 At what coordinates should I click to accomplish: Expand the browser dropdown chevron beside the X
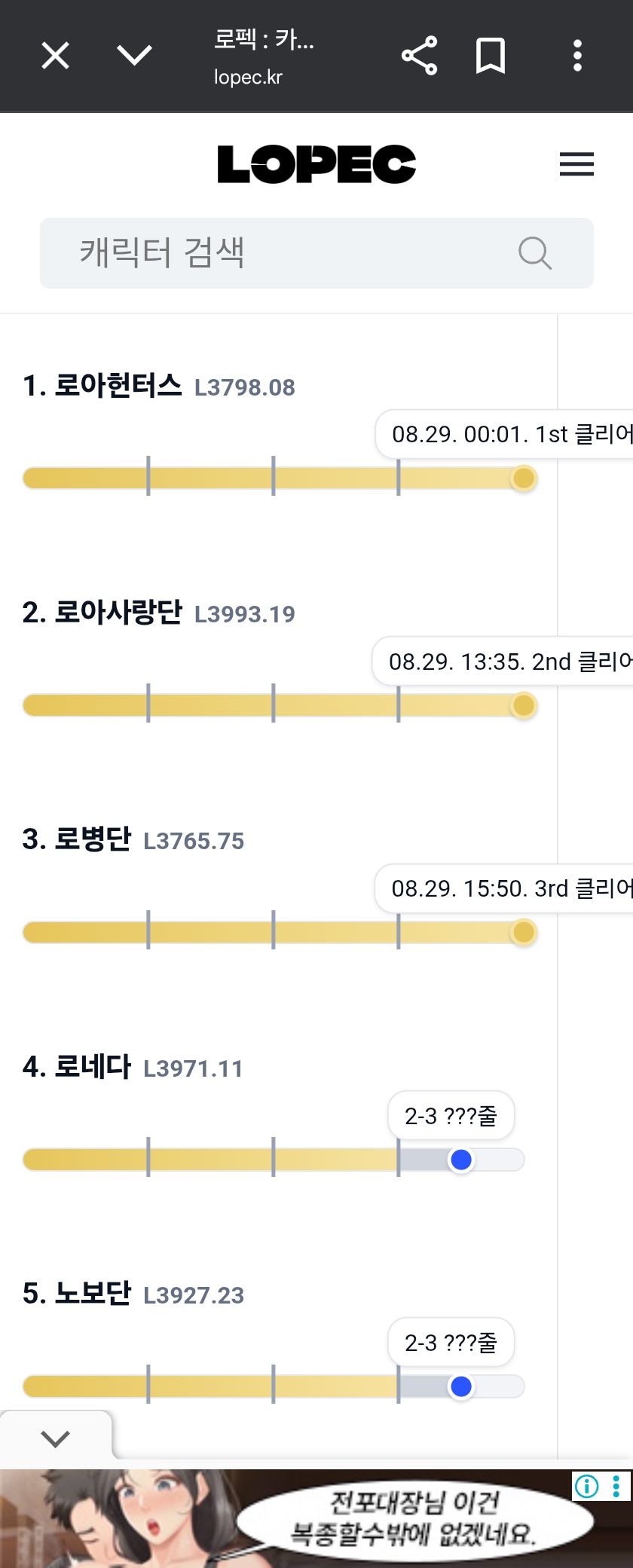(135, 55)
